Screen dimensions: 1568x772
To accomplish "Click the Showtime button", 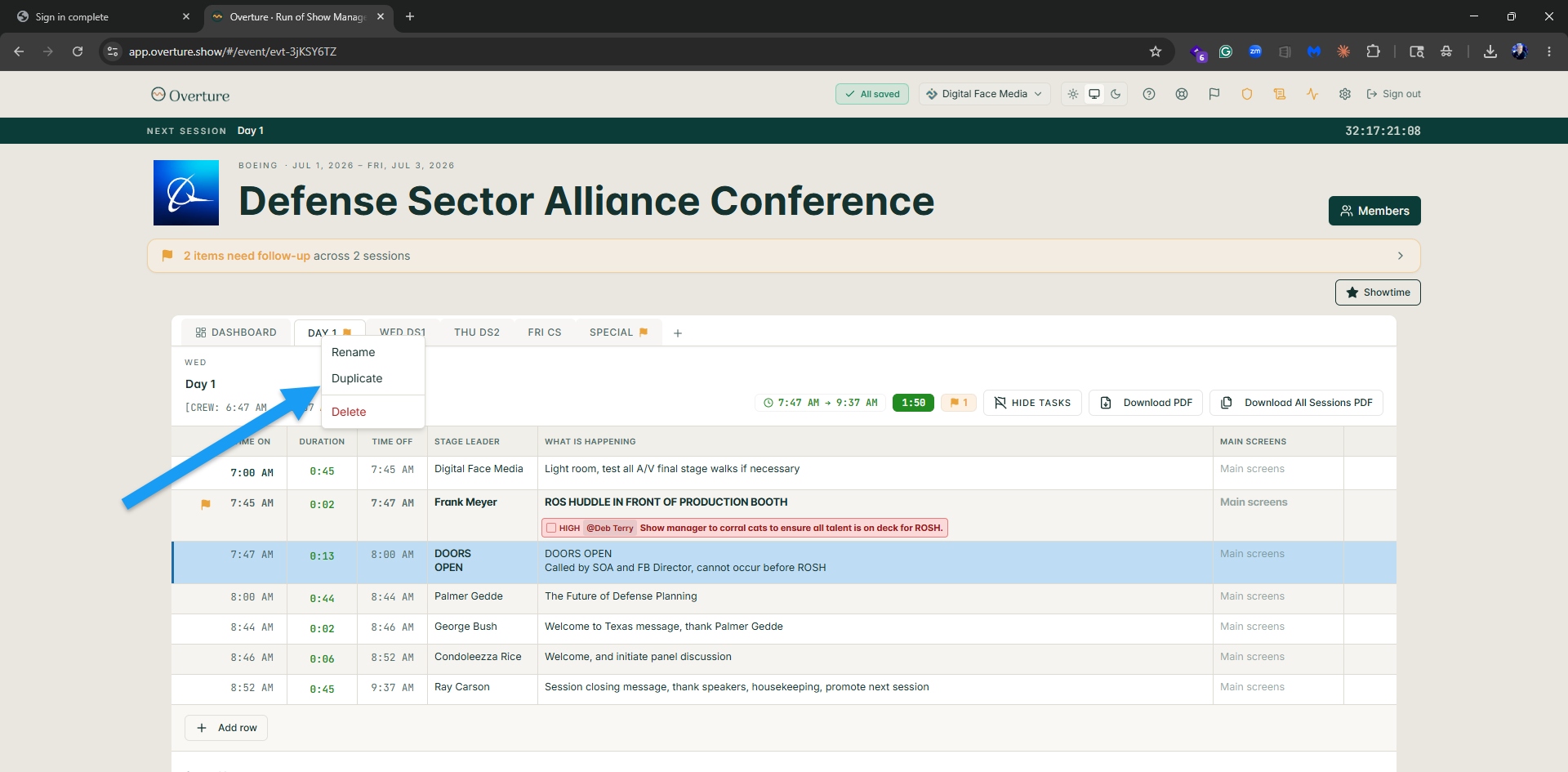I will pyautogui.click(x=1378, y=292).
